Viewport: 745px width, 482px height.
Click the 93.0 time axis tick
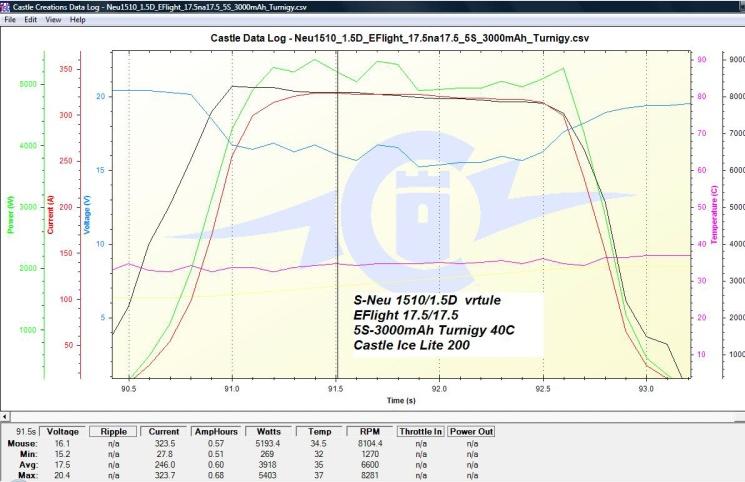click(646, 389)
